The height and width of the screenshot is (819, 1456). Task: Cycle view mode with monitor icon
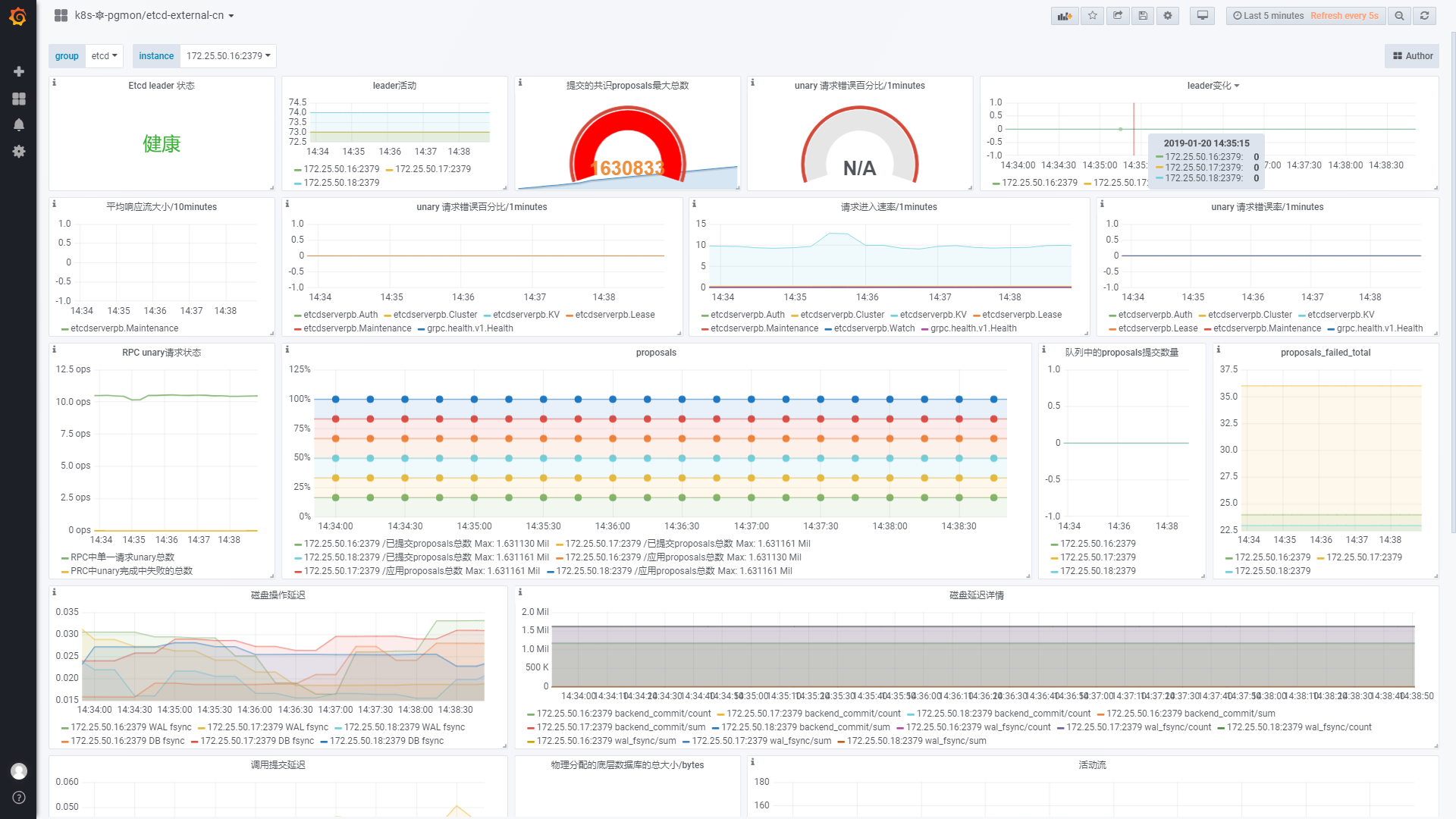click(x=1203, y=16)
